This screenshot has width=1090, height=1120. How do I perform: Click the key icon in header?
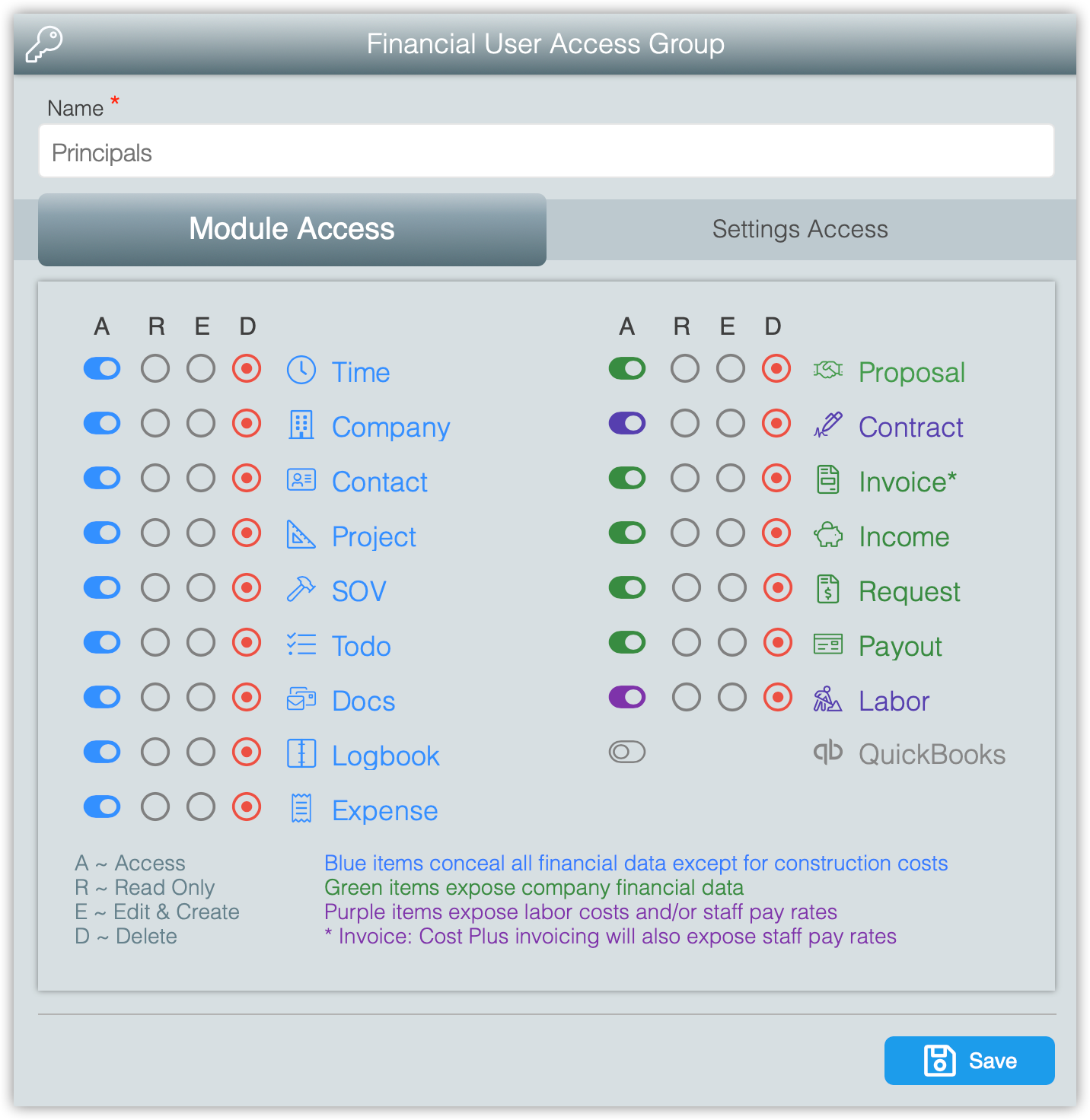point(44,44)
